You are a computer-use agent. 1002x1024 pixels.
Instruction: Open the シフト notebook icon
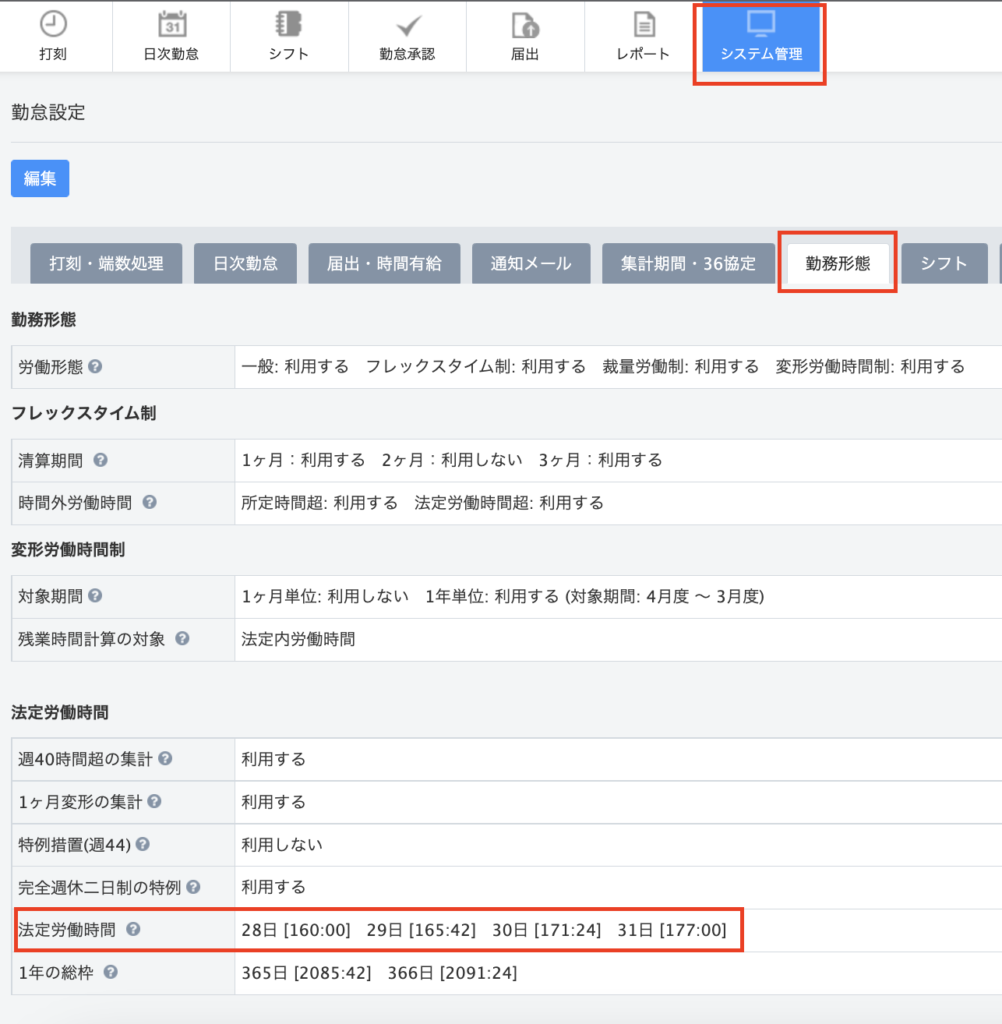point(288,36)
